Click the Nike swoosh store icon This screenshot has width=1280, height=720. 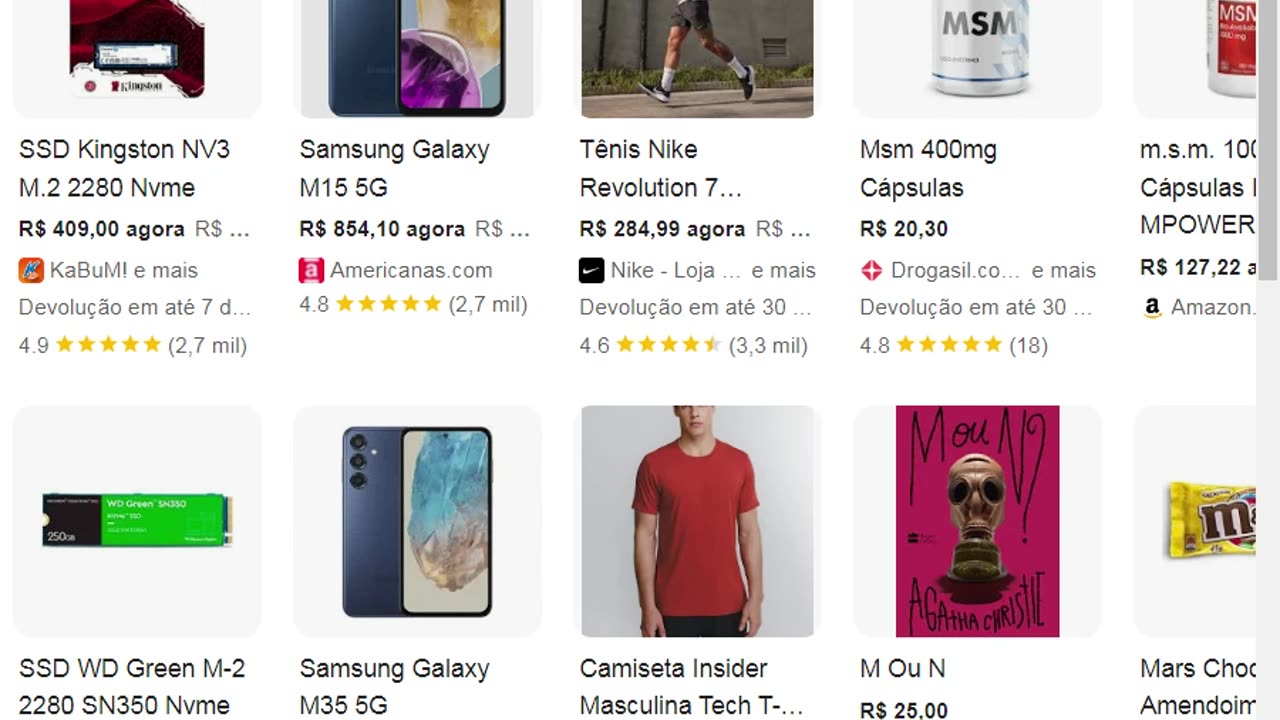pos(592,270)
